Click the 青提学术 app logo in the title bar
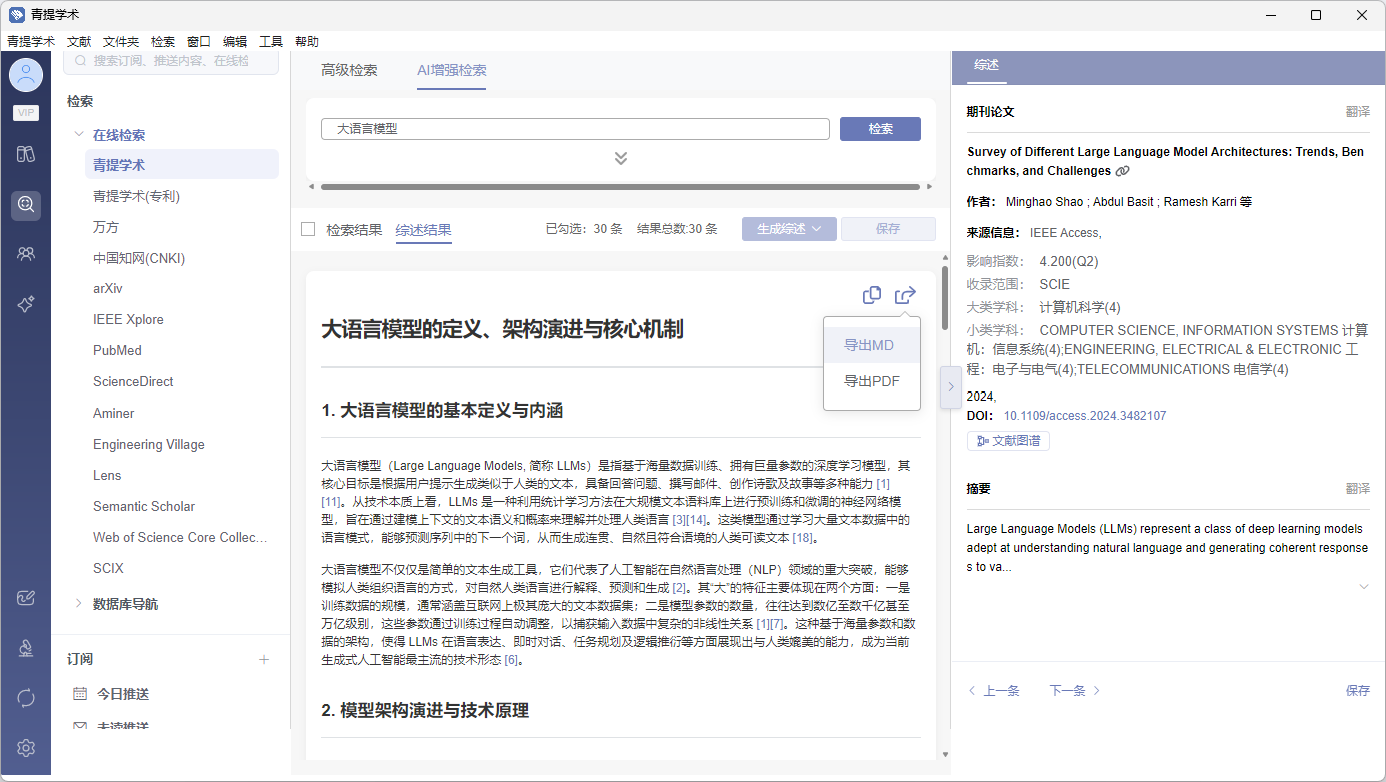1386x782 pixels. (x=17, y=15)
